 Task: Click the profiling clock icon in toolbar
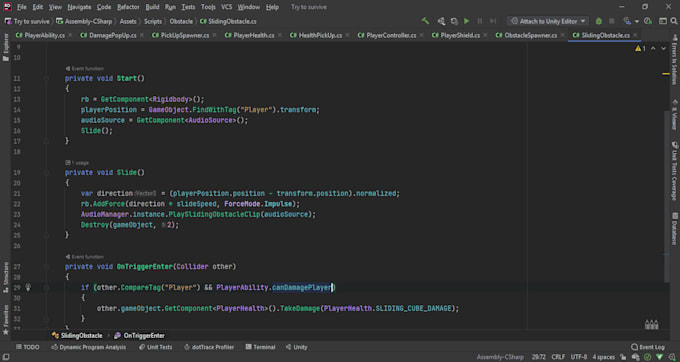pyautogui.click(x=647, y=21)
